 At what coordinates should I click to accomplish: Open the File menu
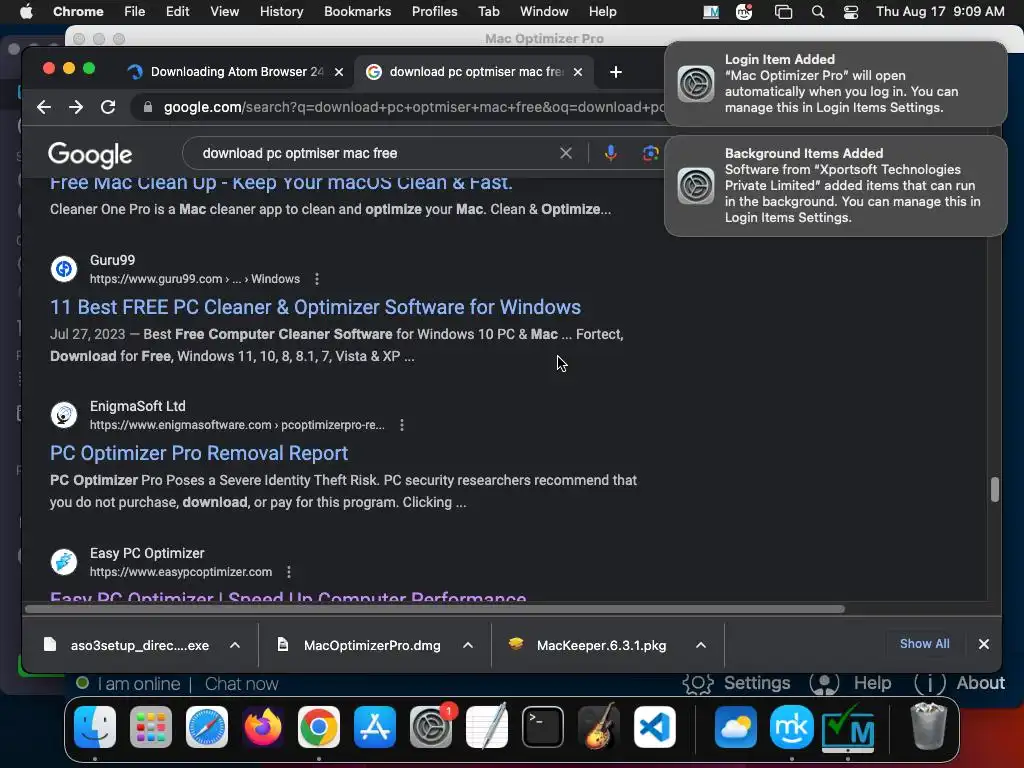click(x=134, y=12)
